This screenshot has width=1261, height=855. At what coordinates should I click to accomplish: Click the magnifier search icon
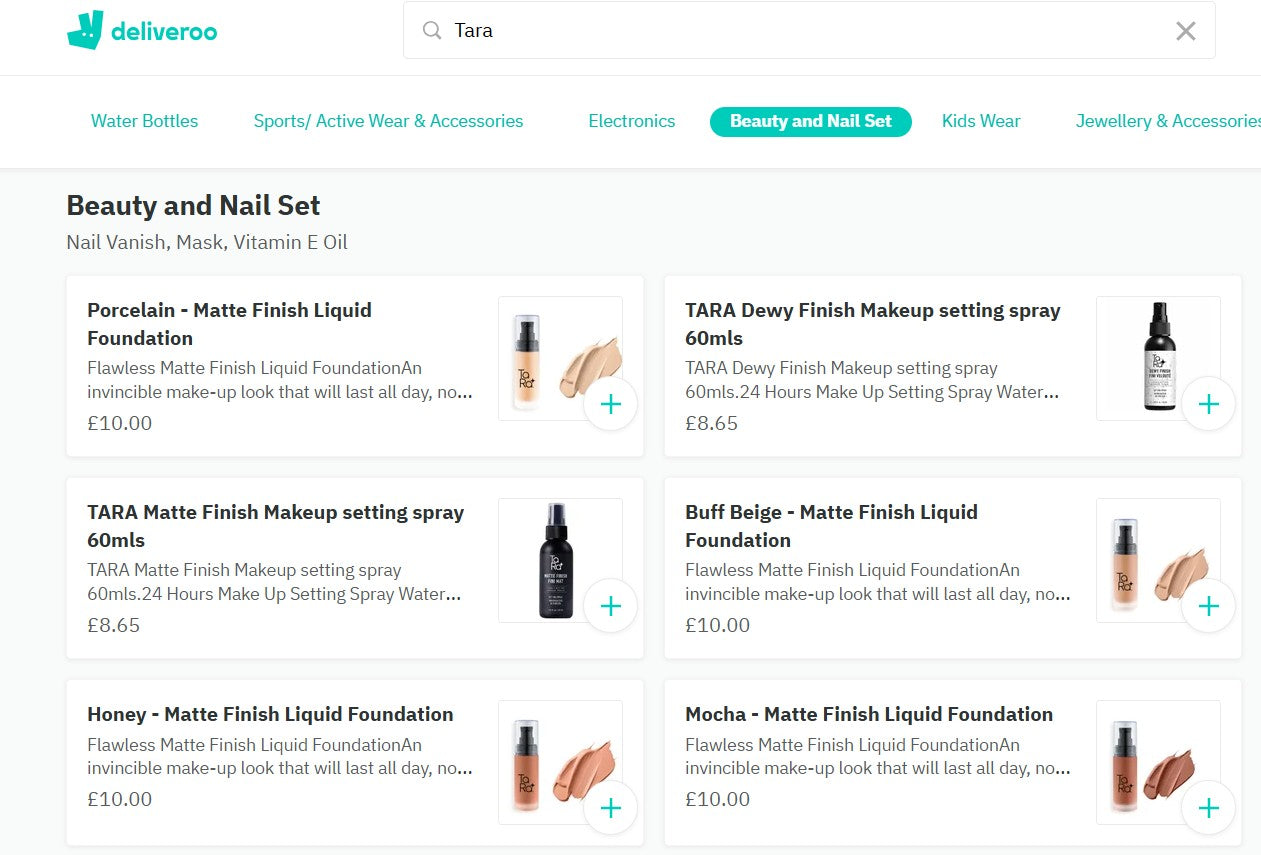tap(432, 31)
